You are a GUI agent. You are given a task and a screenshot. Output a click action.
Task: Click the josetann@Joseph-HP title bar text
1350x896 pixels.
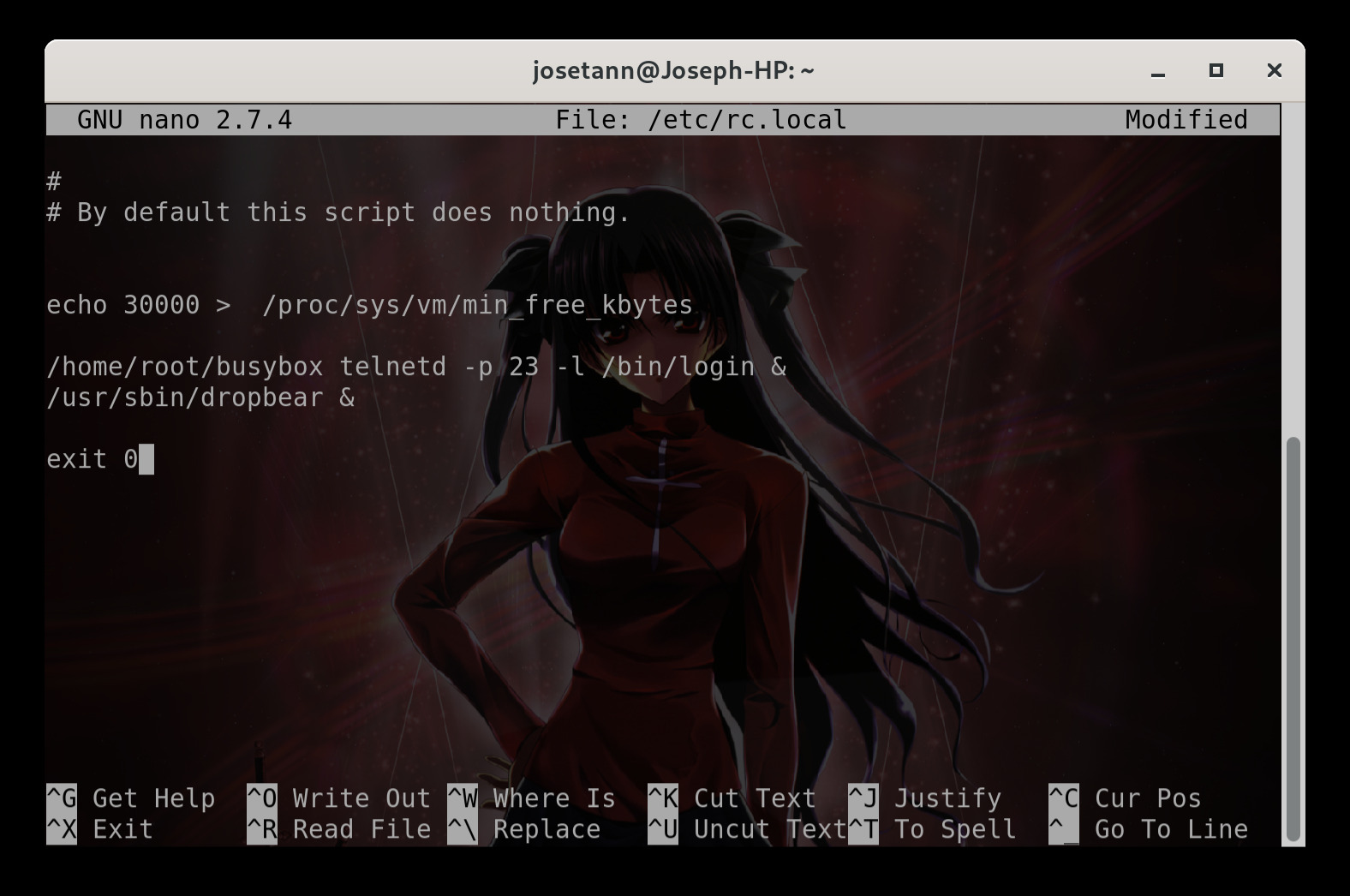click(673, 70)
